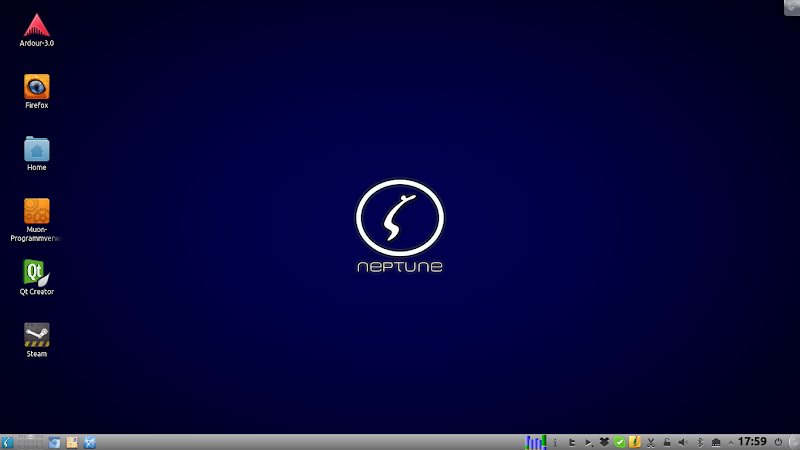Click the third quick-launch icon in the panel
800x450 pixels.
tap(90, 441)
